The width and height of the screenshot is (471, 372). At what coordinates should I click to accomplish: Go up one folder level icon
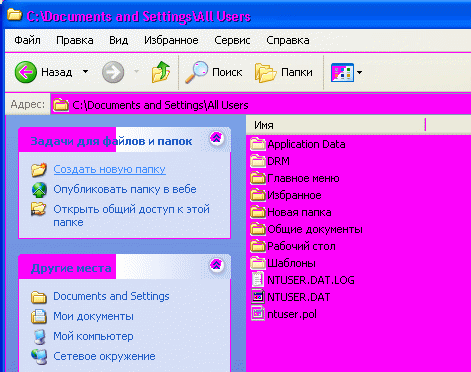pyautogui.click(x=161, y=72)
